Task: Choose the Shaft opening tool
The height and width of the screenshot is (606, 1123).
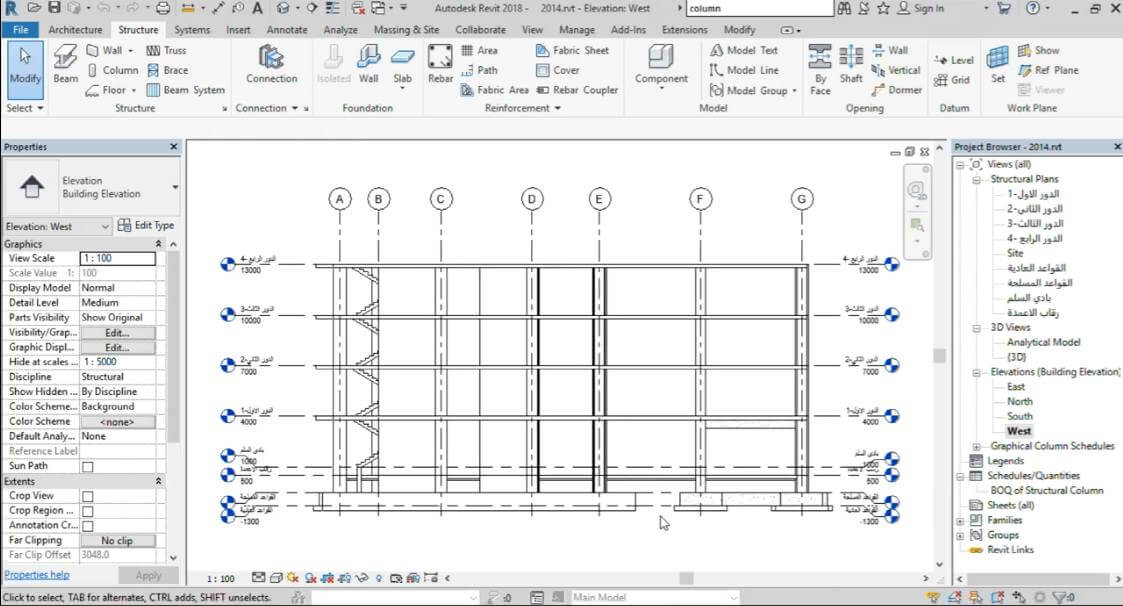Action: [851, 64]
